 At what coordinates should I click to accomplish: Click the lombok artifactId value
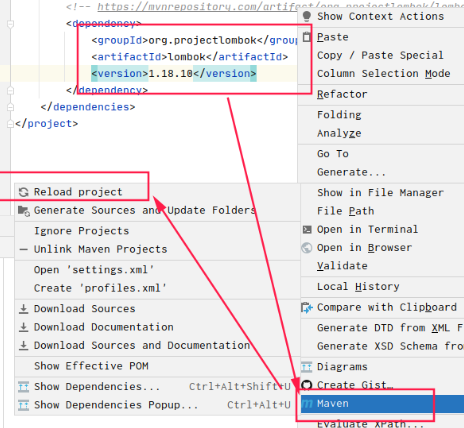[x=187, y=57]
